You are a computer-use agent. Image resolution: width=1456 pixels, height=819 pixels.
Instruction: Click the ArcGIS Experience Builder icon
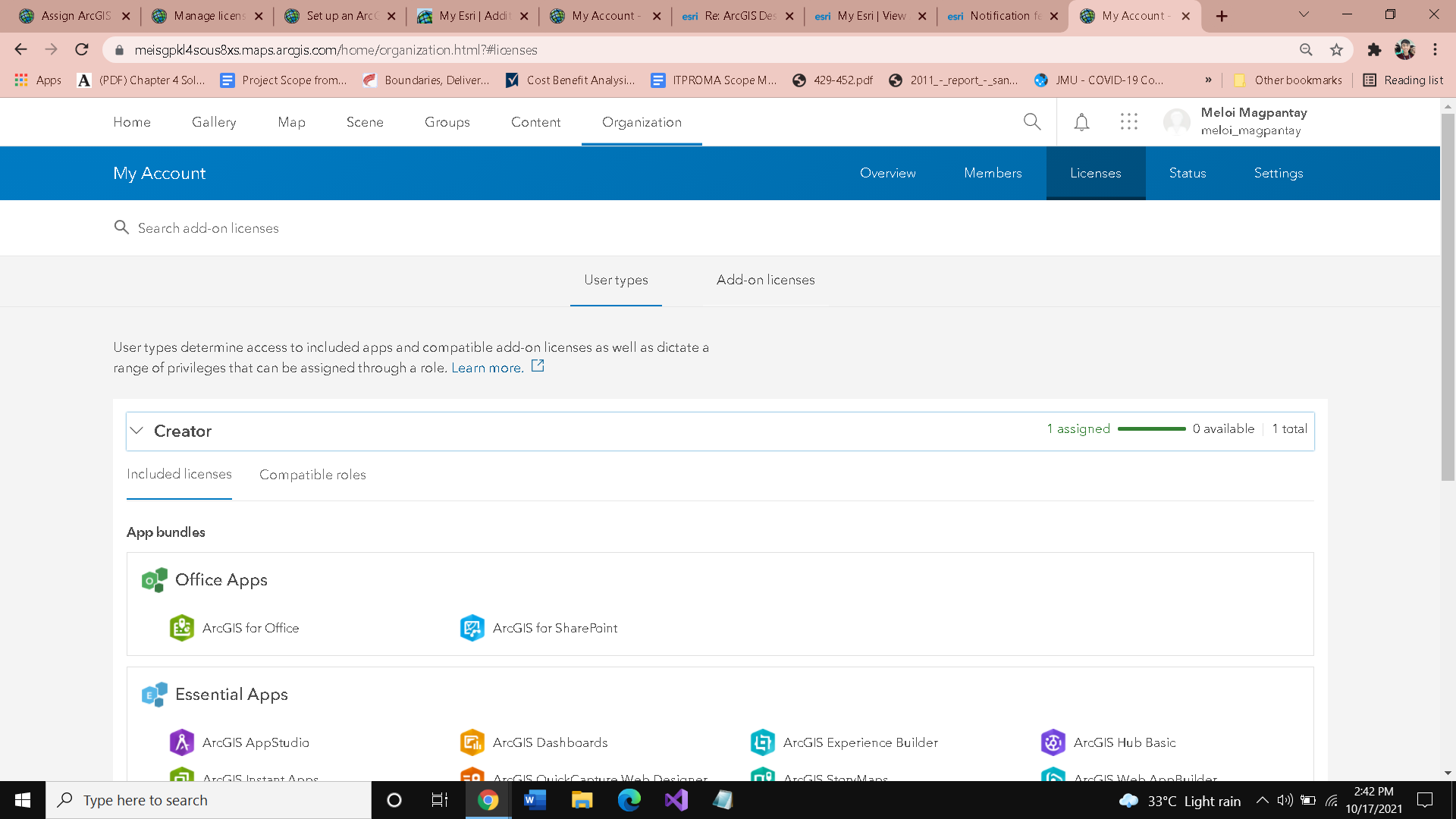tap(763, 742)
